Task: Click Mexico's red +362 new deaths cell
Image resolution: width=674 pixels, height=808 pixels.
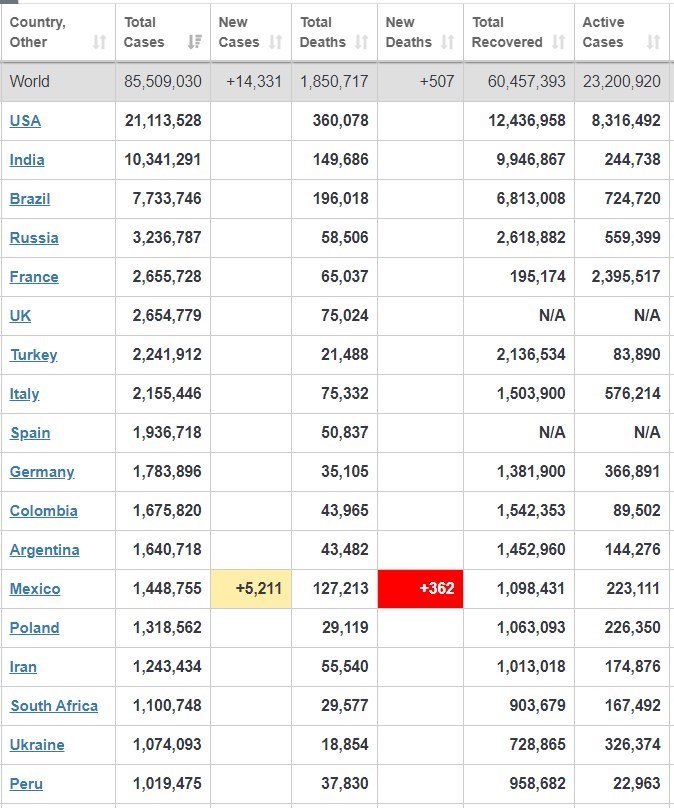Action: pos(420,588)
